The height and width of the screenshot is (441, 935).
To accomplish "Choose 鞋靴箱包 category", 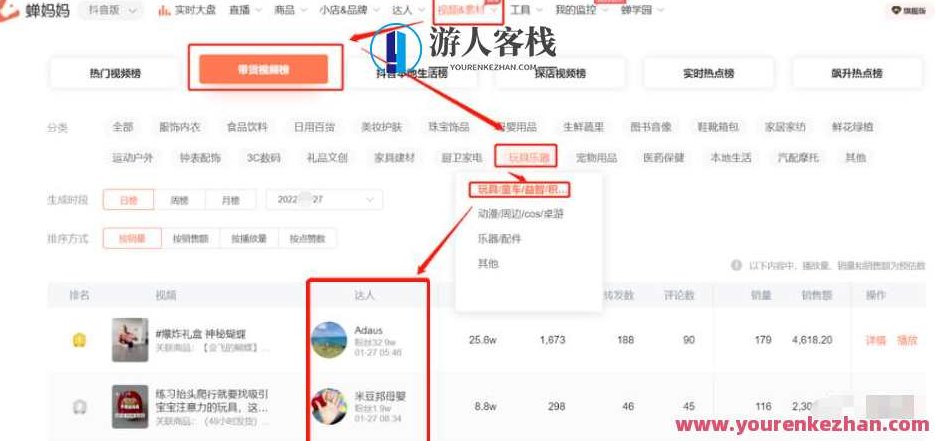I will (719, 127).
